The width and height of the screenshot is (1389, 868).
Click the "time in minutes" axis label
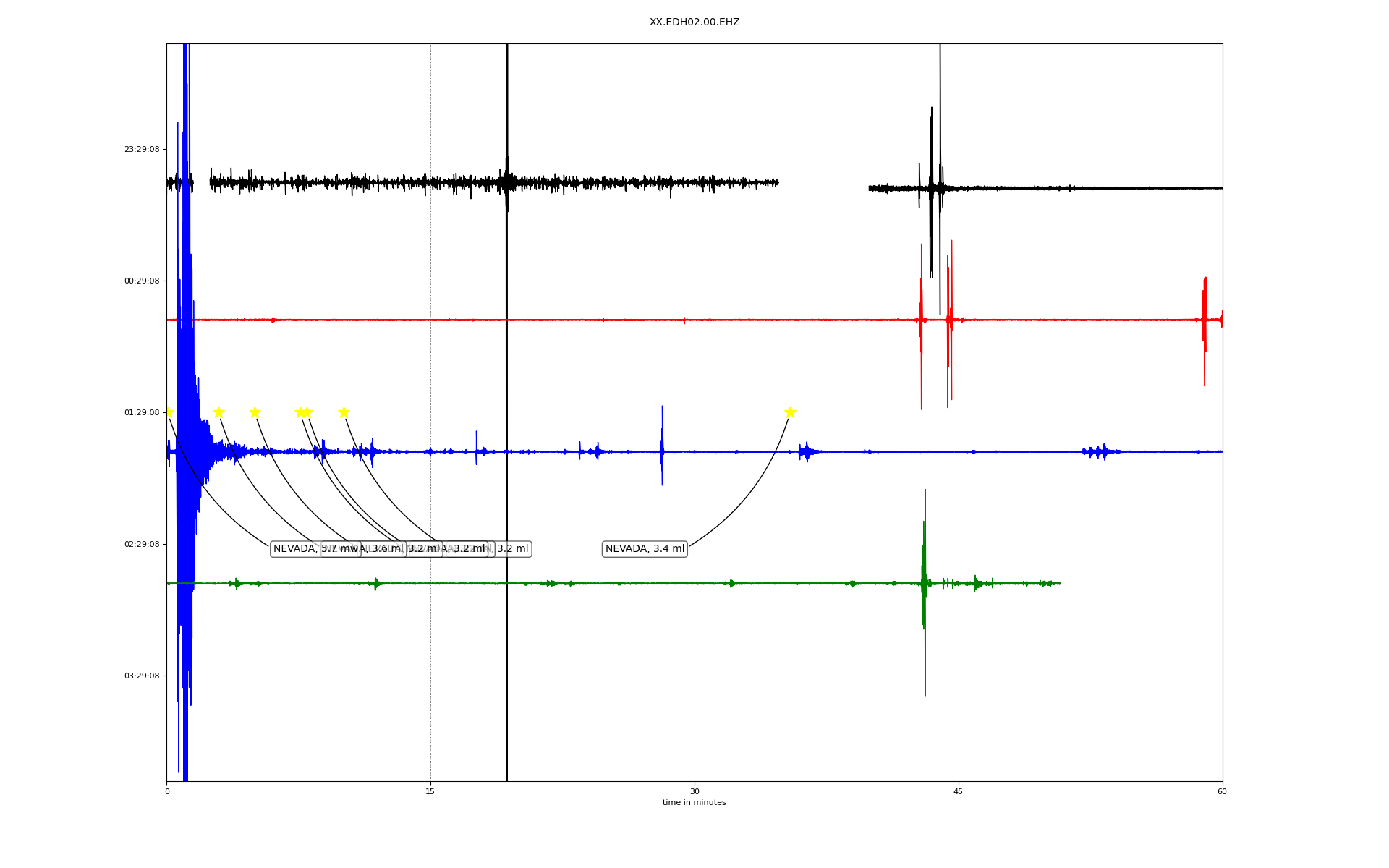click(x=694, y=803)
